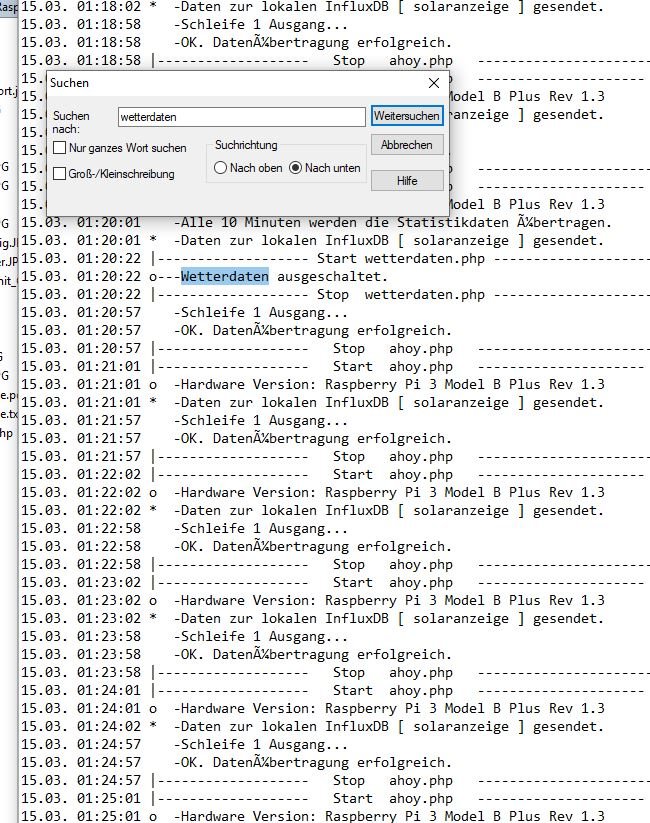Click the highlighted 'Wetterdaten' match
The width and height of the screenshot is (650, 823).
(224, 276)
